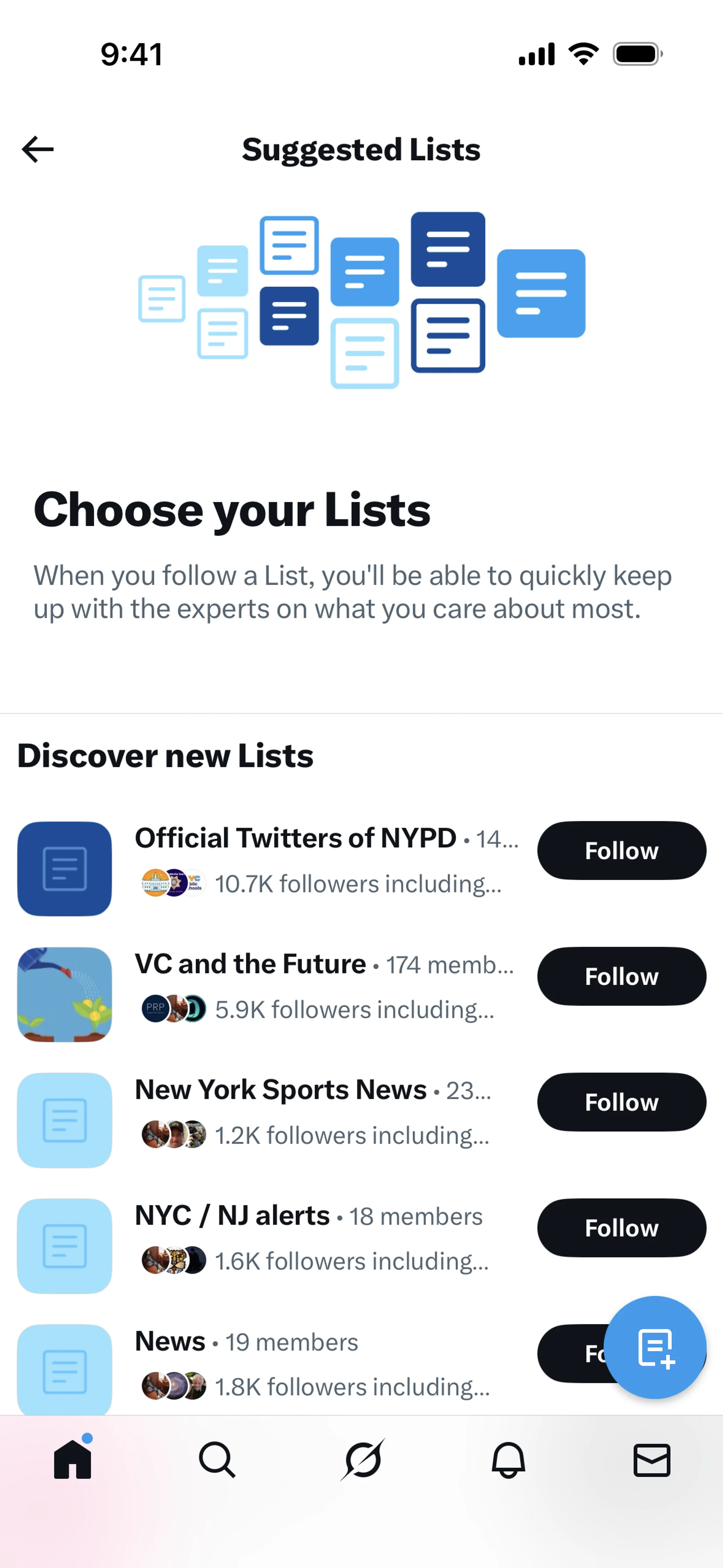Follow Official Twitters of NYPD list
723x1568 pixels.
[621, 850]
